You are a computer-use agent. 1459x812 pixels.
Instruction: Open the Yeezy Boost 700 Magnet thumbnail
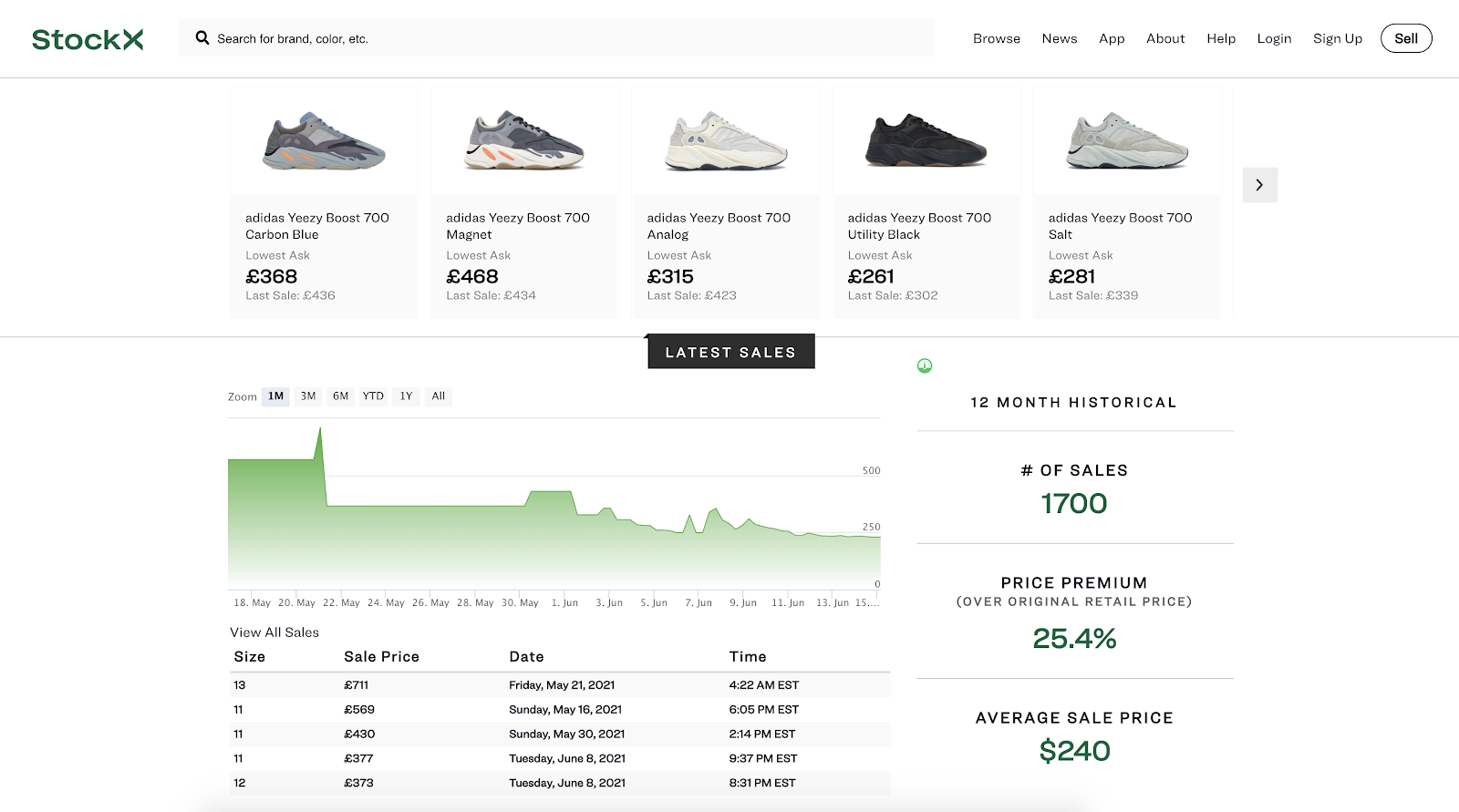[525, 141]
